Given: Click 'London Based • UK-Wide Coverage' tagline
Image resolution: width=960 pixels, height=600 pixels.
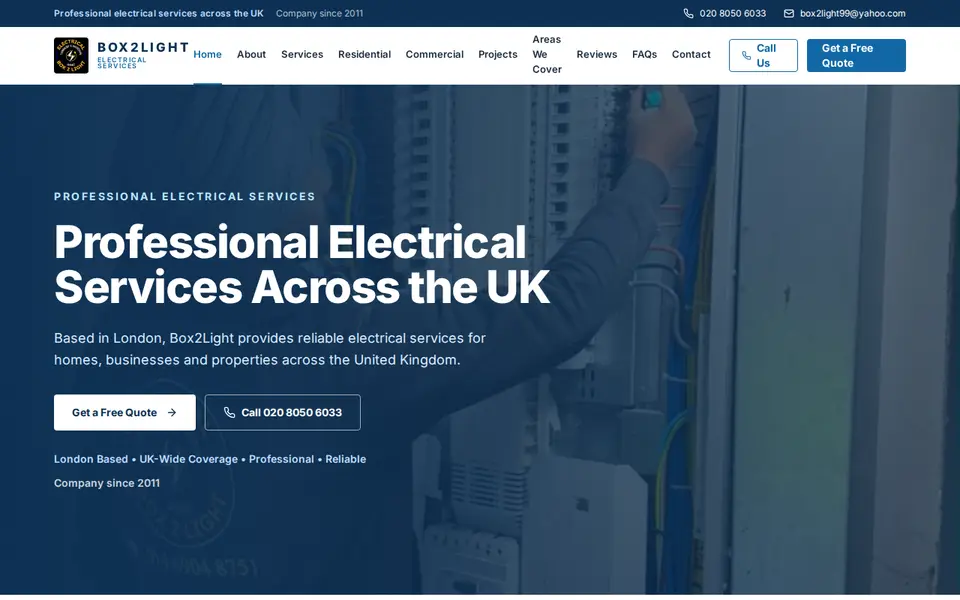Looking at the screenshot, I should (210, 459).
